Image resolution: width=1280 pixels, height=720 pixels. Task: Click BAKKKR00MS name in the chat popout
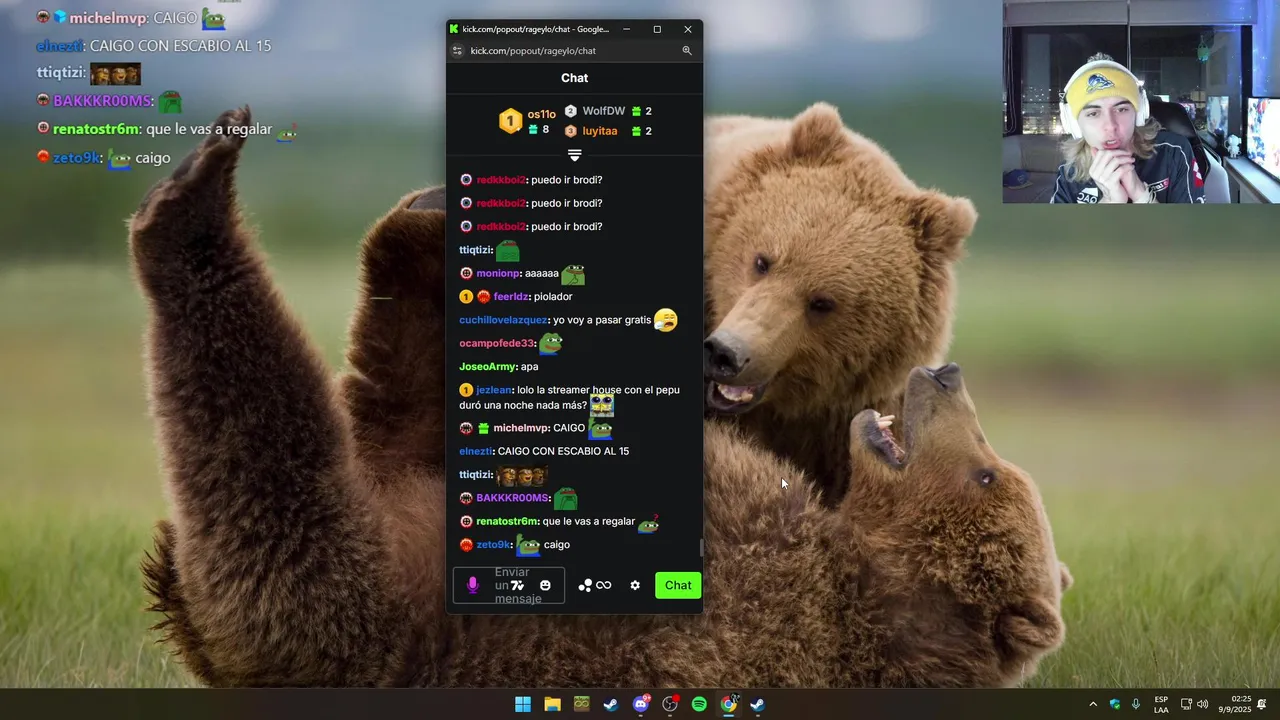(x=512, y=498)
